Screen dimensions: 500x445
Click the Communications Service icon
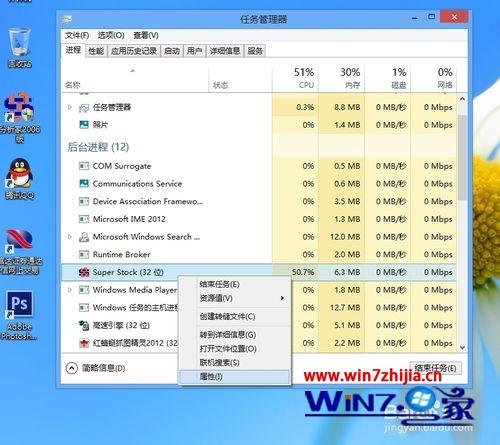click(84, 184)
